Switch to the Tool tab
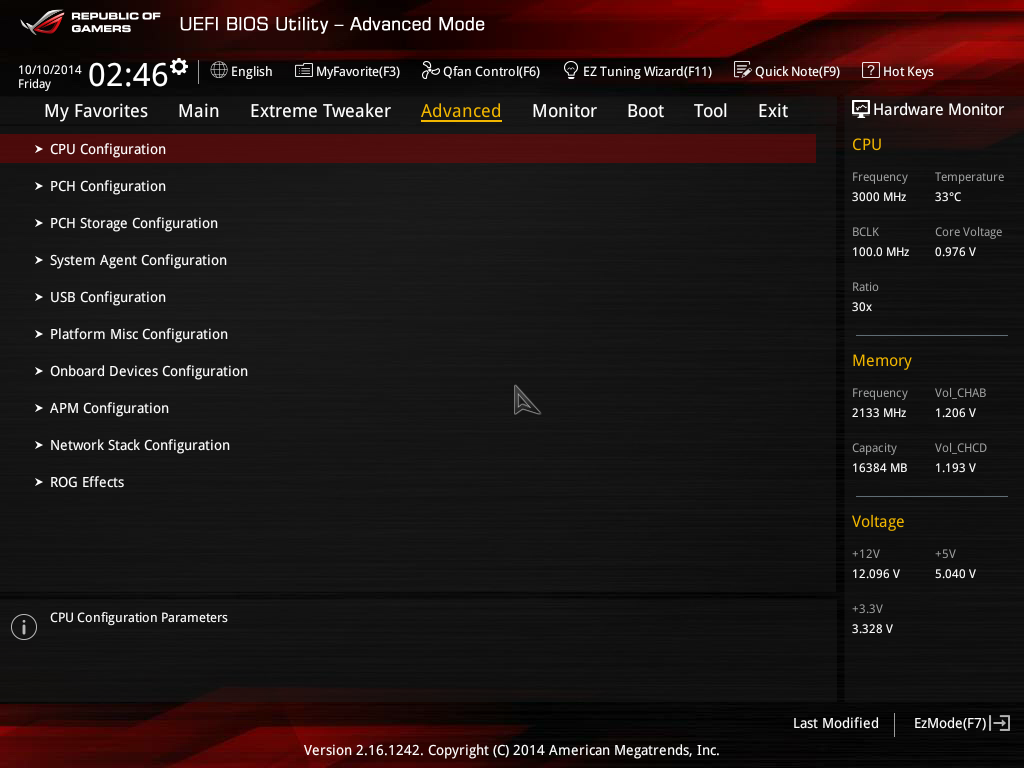This screenshot has height=768, width=1024. click(710, 111)
